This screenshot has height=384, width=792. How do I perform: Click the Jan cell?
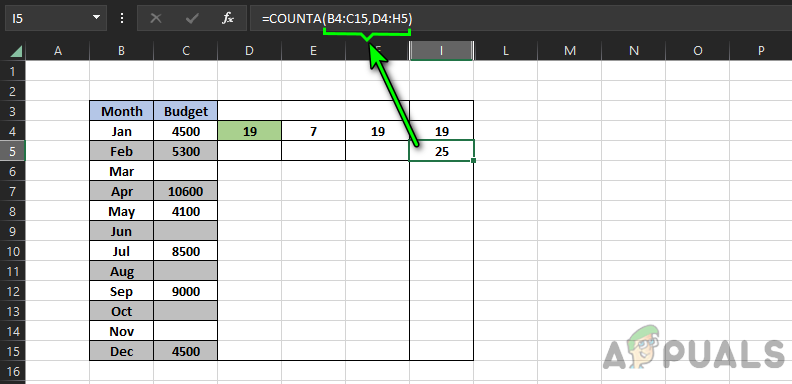pos(122,131)
